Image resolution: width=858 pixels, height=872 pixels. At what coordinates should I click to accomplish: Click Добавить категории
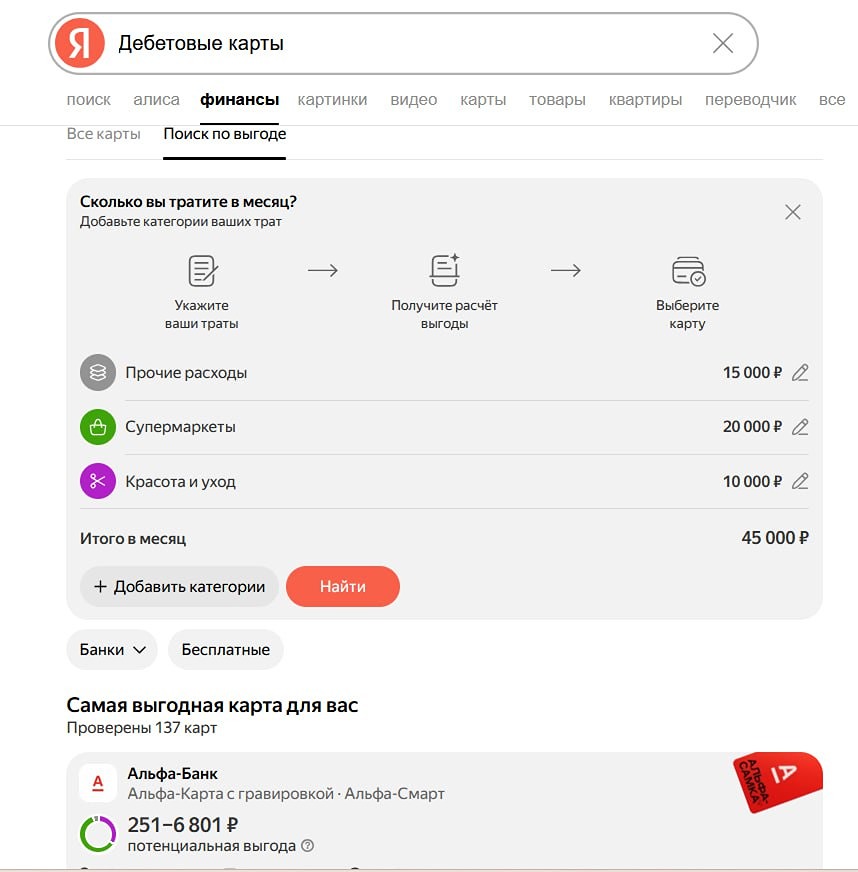[179, 586]
